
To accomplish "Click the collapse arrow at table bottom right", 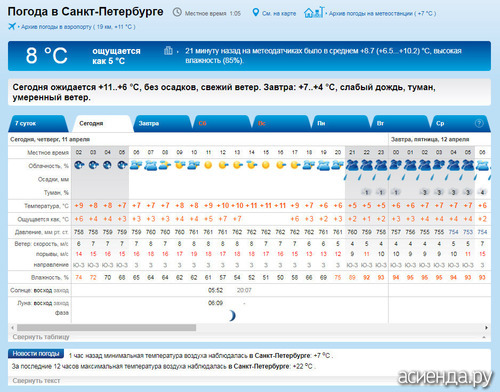I will (484, 337).
